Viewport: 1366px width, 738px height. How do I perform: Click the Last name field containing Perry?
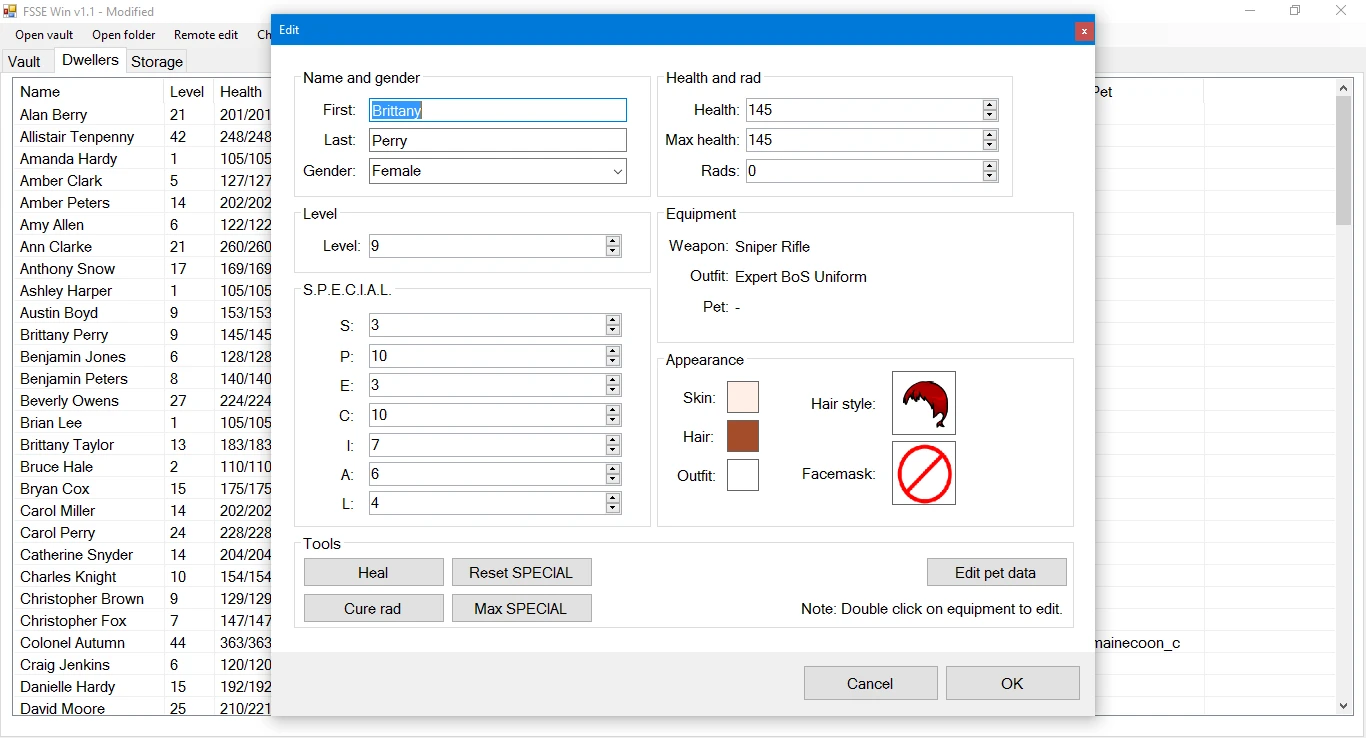pos(497,141)
